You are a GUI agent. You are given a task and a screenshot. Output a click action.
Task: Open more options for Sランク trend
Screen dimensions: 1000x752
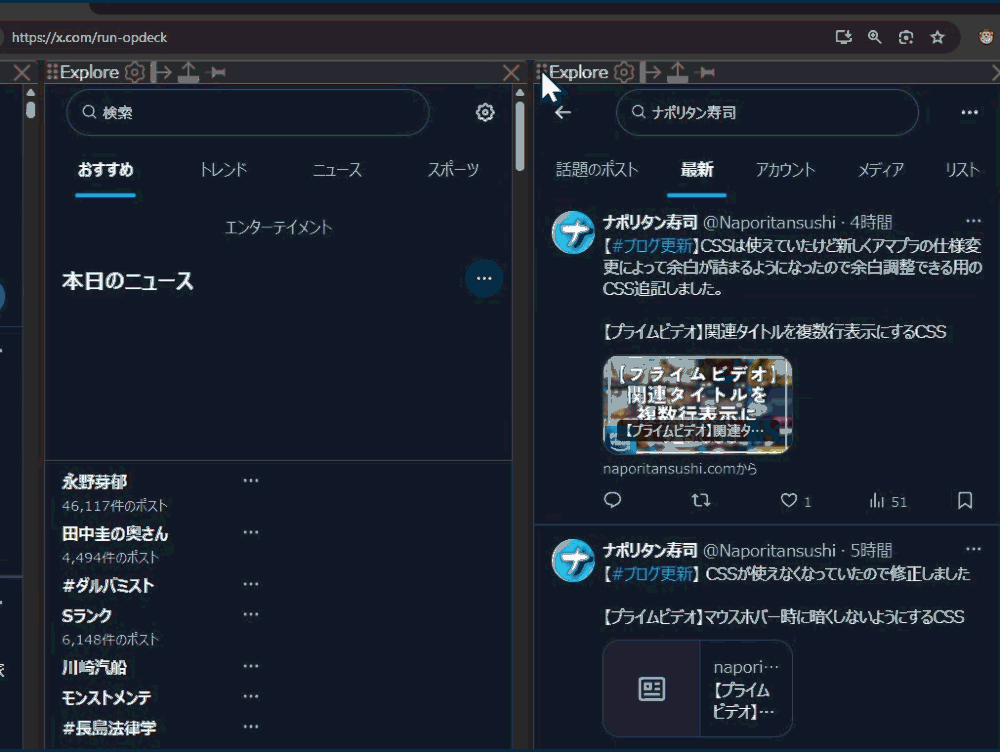[x=251, y=614]
